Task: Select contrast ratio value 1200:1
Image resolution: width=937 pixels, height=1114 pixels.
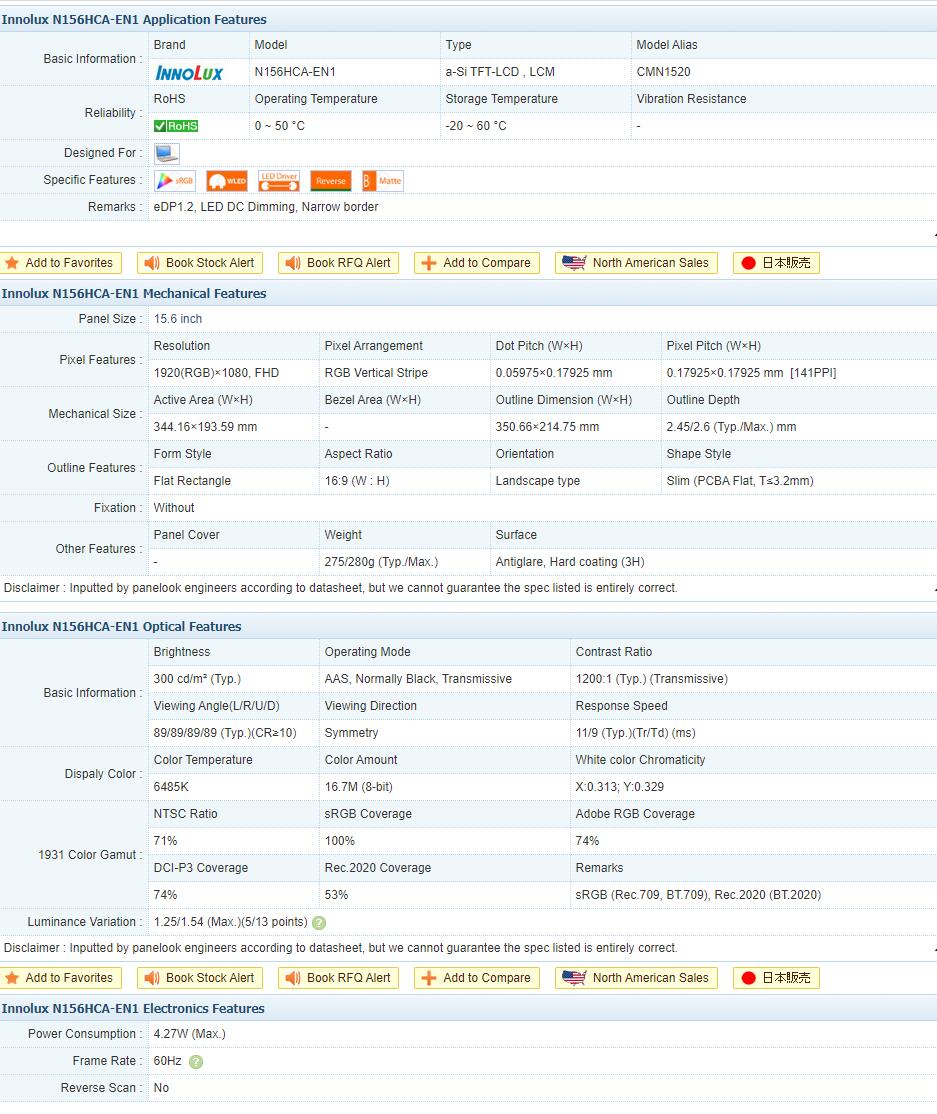Action: click(652, 679)
